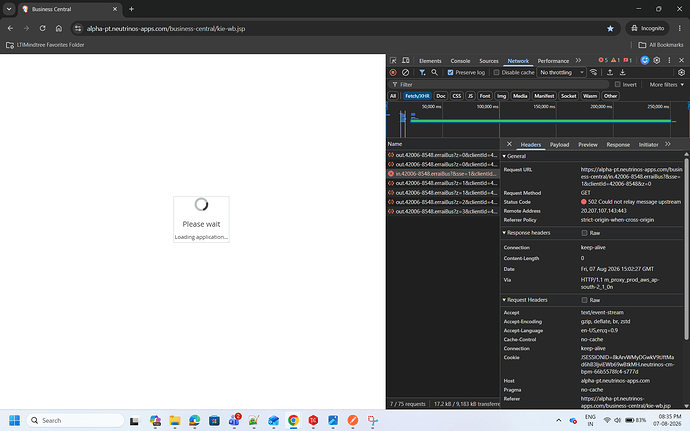Open All Bookmarks folder
Viewport: 690px width, 431px height.
pyautogui.click(x=661, y=45)
